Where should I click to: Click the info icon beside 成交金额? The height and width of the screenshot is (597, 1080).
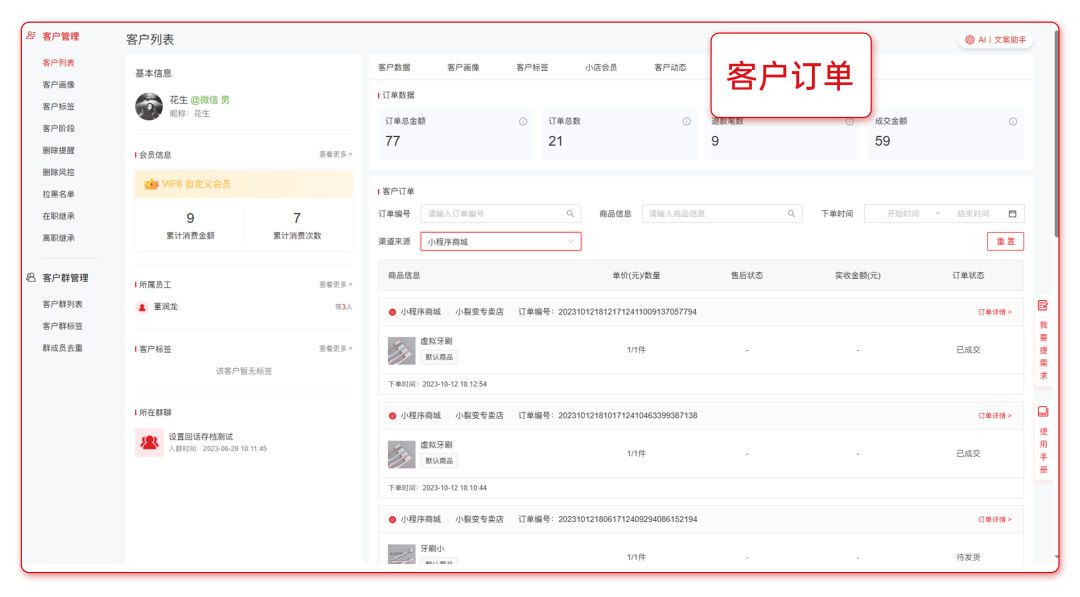click(1012, 122)
